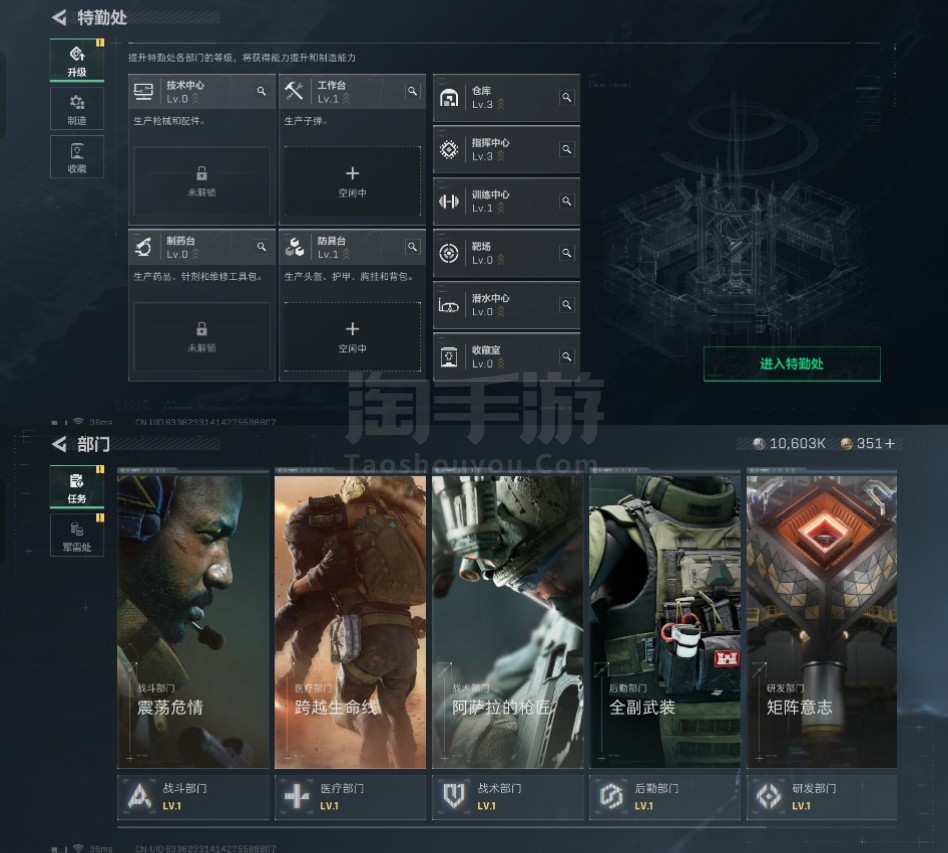Click the 生产头盔、护甲、胸挂和背包 description
The width and height of the screenshot is (948, 853).
349,276
